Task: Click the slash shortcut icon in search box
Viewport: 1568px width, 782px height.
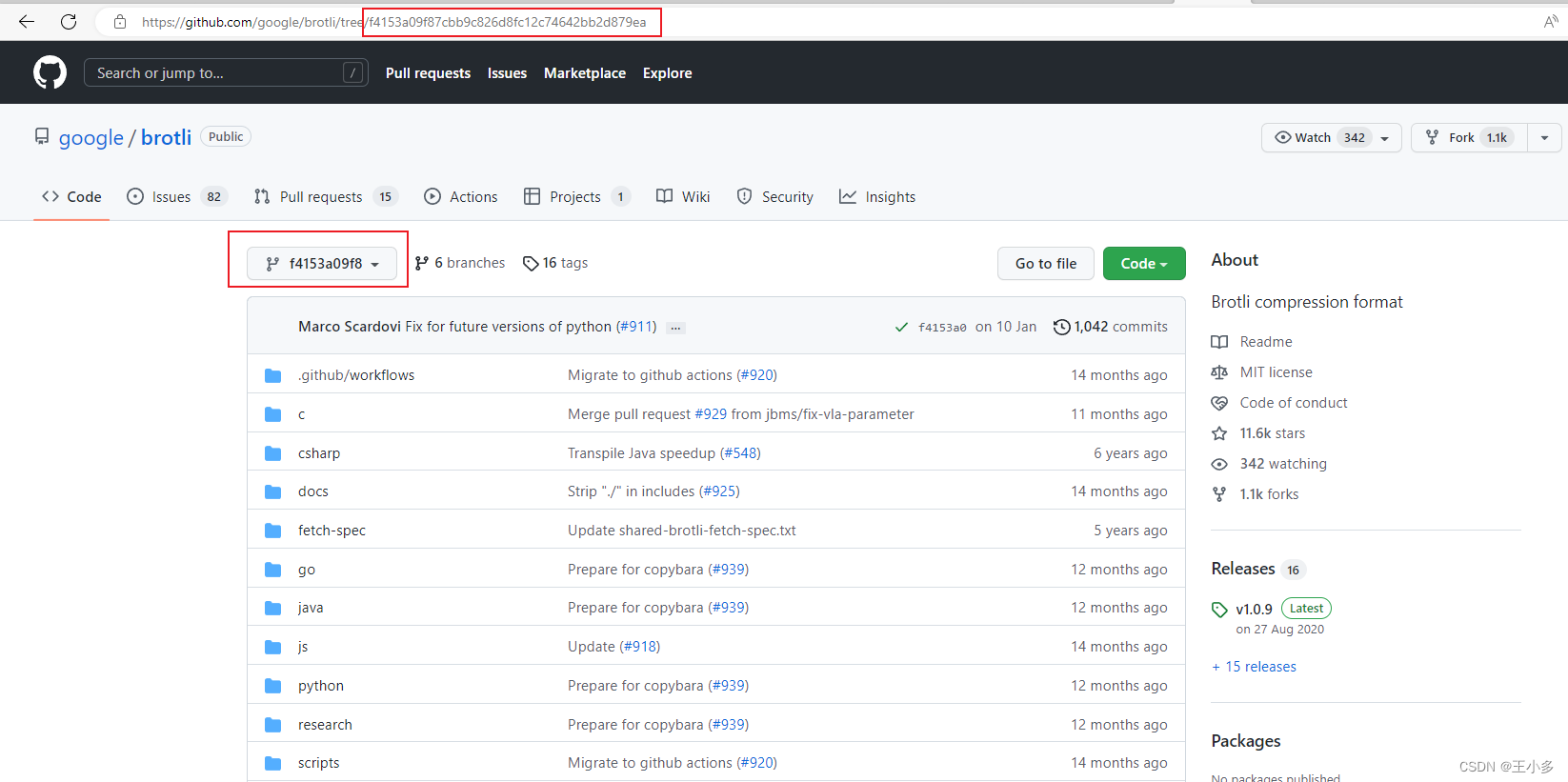Action: (352, 72)
